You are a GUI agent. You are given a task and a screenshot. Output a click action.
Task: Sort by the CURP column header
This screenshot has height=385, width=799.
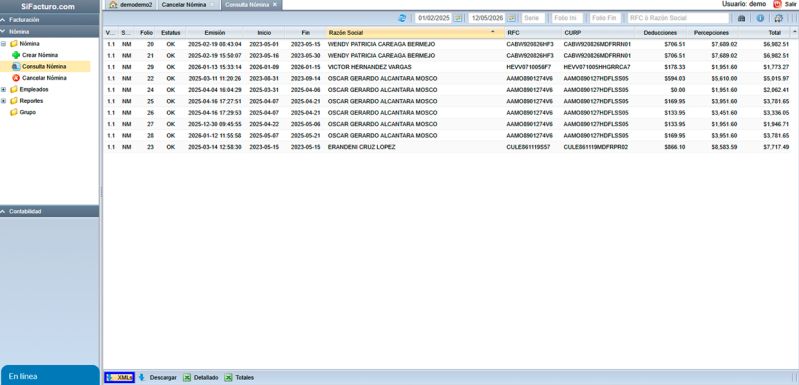click(598, 33)
